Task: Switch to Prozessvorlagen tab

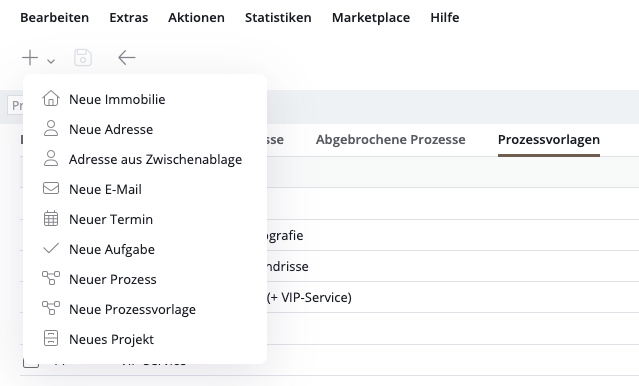Action: (x=549, y=139)
